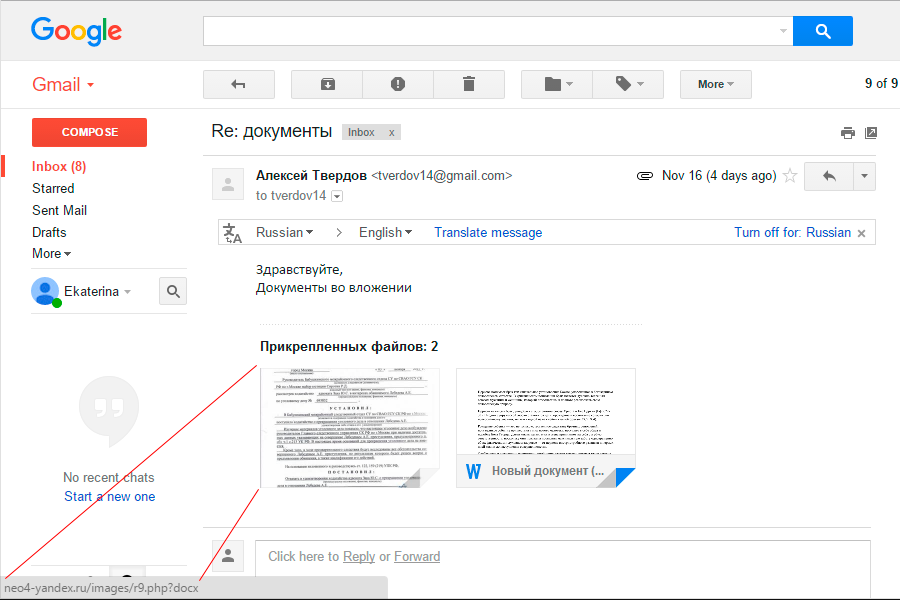Go back to Inbox with back arrow button
Image resolution: width=900 pixels, height=600 pixels.
(x=239, y=84)
